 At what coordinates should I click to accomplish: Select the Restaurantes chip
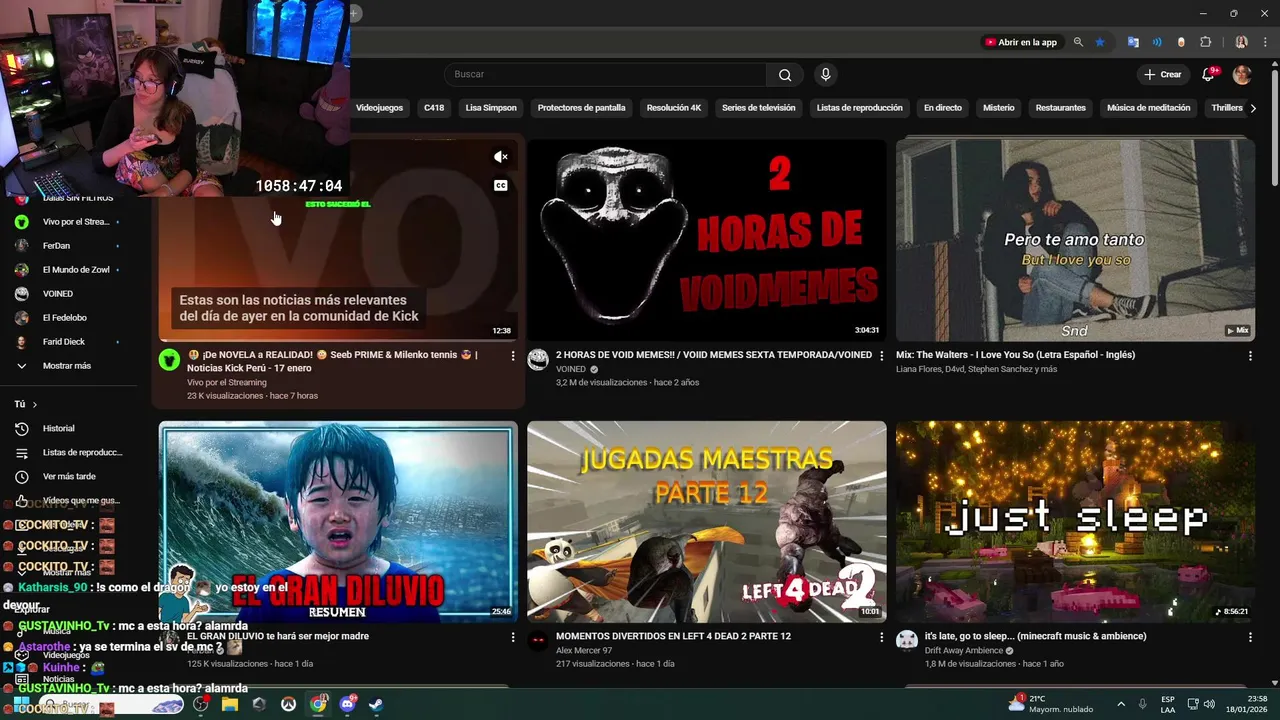[x=1061, y=108]
